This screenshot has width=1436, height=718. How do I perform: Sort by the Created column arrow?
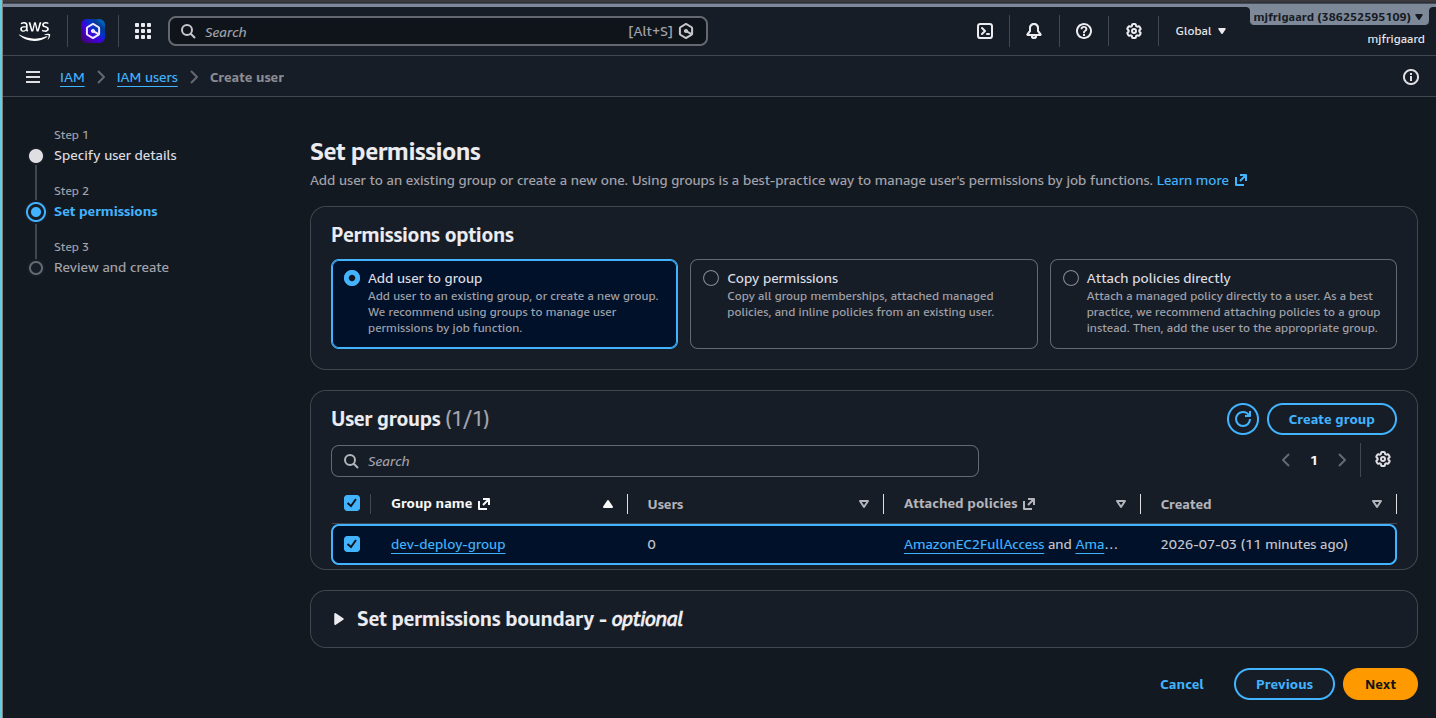(1377, 504)
